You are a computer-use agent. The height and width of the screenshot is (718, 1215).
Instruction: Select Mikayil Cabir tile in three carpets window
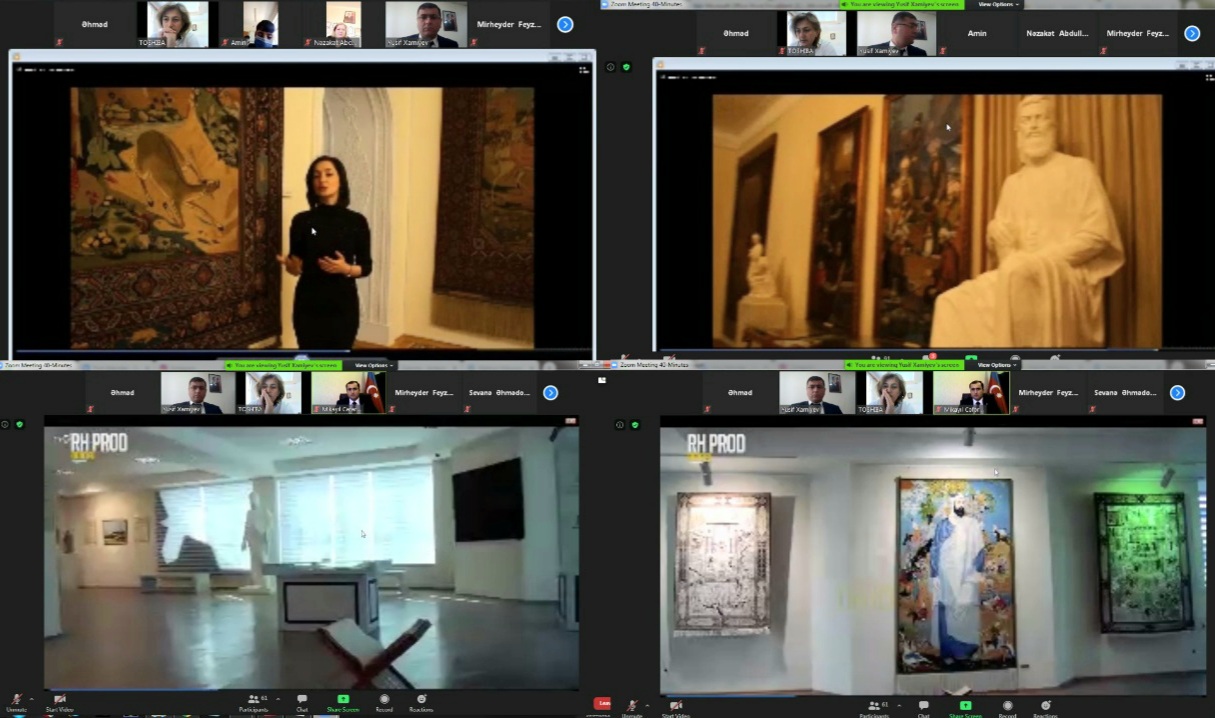pyautogui.click(x=971, y=393)
